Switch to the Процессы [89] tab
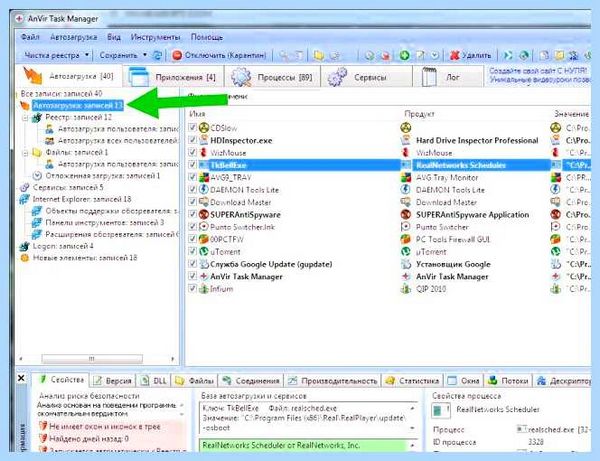The image size is (600, 461). click(272, 77)
